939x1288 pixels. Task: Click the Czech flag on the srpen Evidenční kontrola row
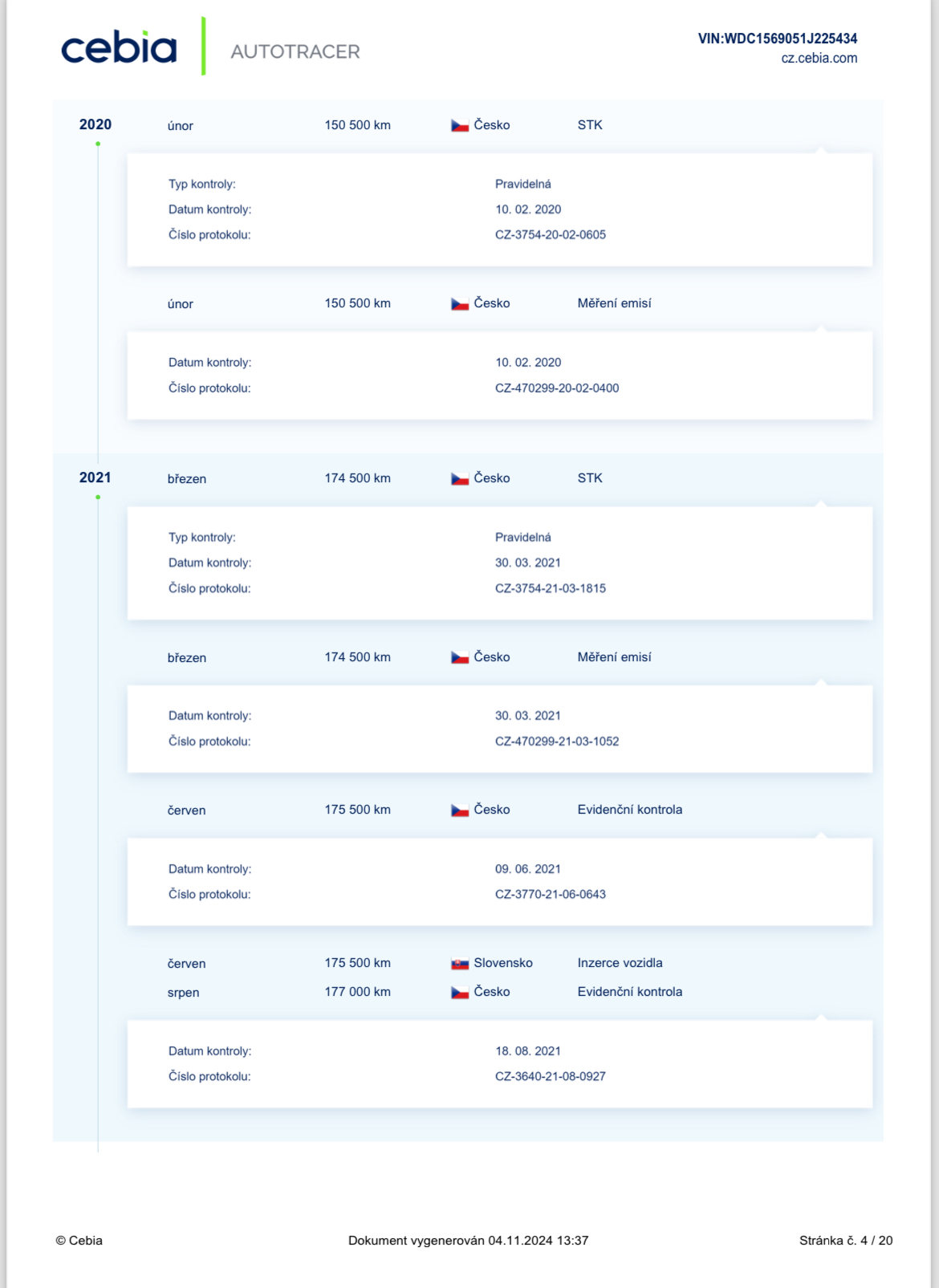pyautogui.click(x=460, y=993)
